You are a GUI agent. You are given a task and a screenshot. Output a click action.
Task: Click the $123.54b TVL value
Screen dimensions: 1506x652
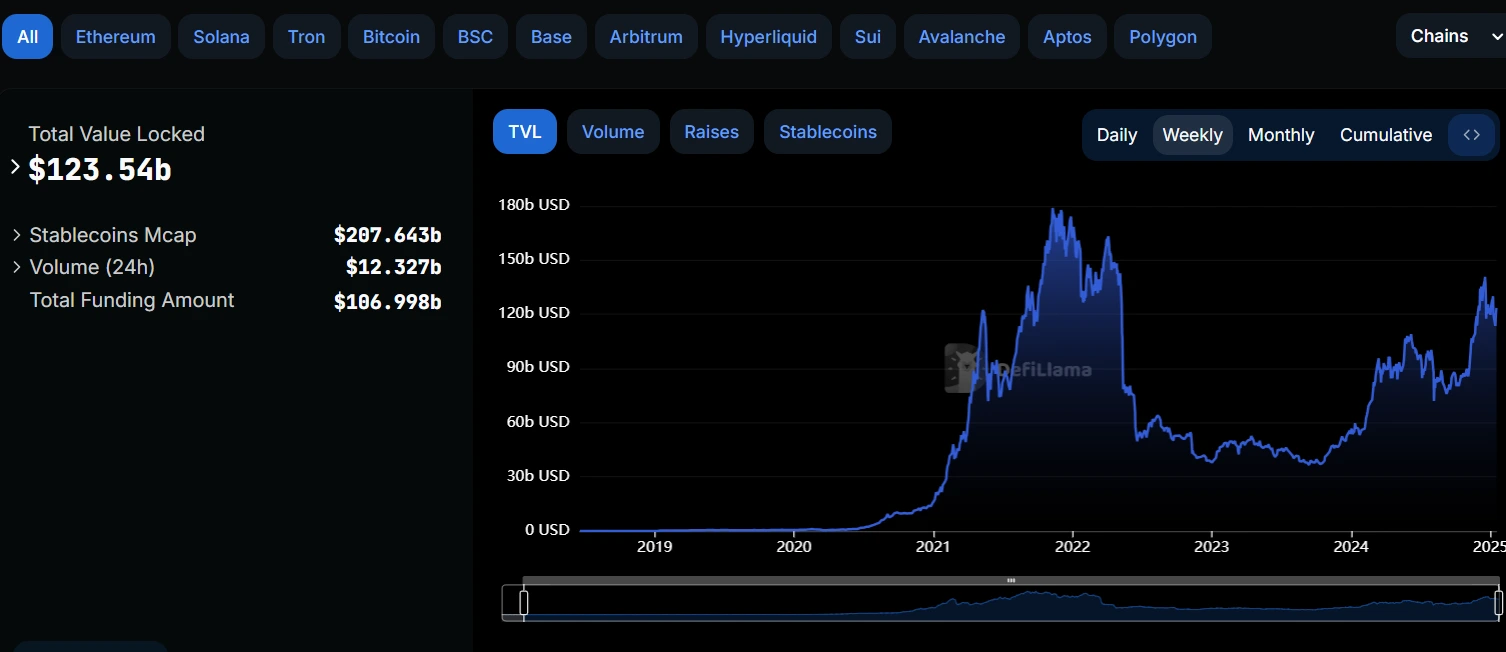pos(100,170)
